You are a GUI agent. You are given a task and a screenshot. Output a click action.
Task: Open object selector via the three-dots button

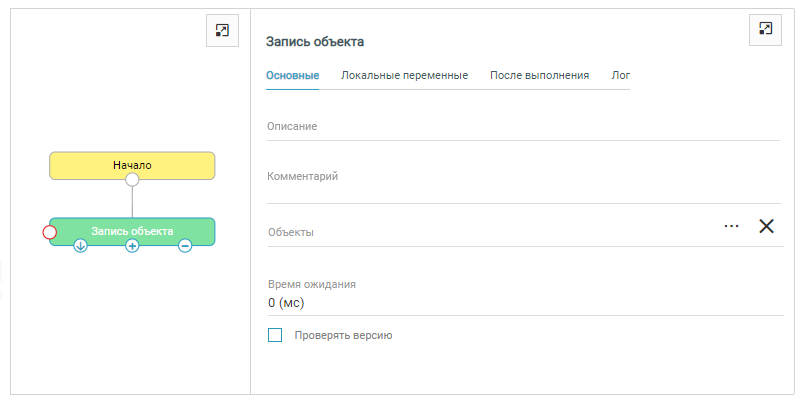[x=731, y=226]
